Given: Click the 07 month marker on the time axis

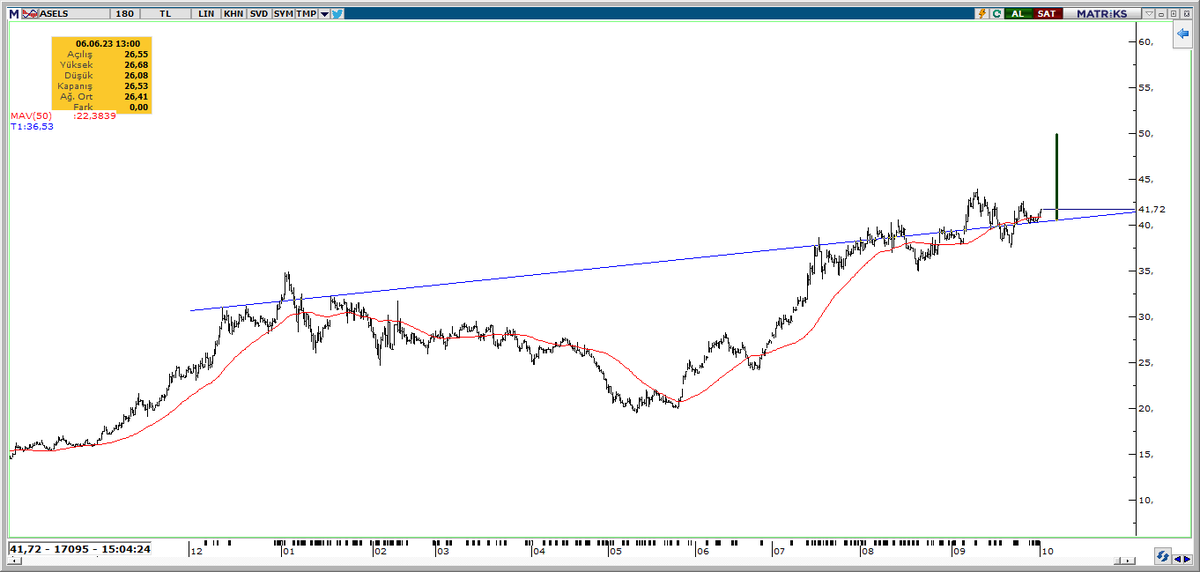Looking at the screenshot, I should pyautogui.click(x=777, y=551).
